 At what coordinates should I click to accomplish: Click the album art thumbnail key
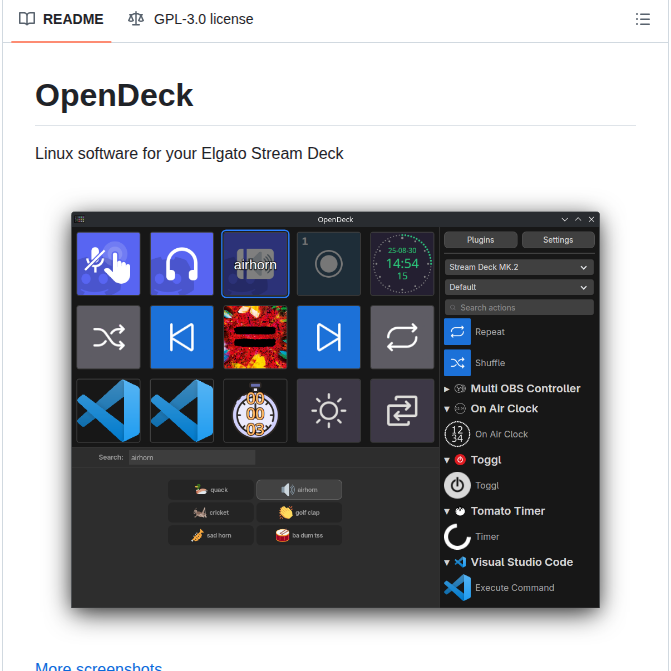coord(255,337)
